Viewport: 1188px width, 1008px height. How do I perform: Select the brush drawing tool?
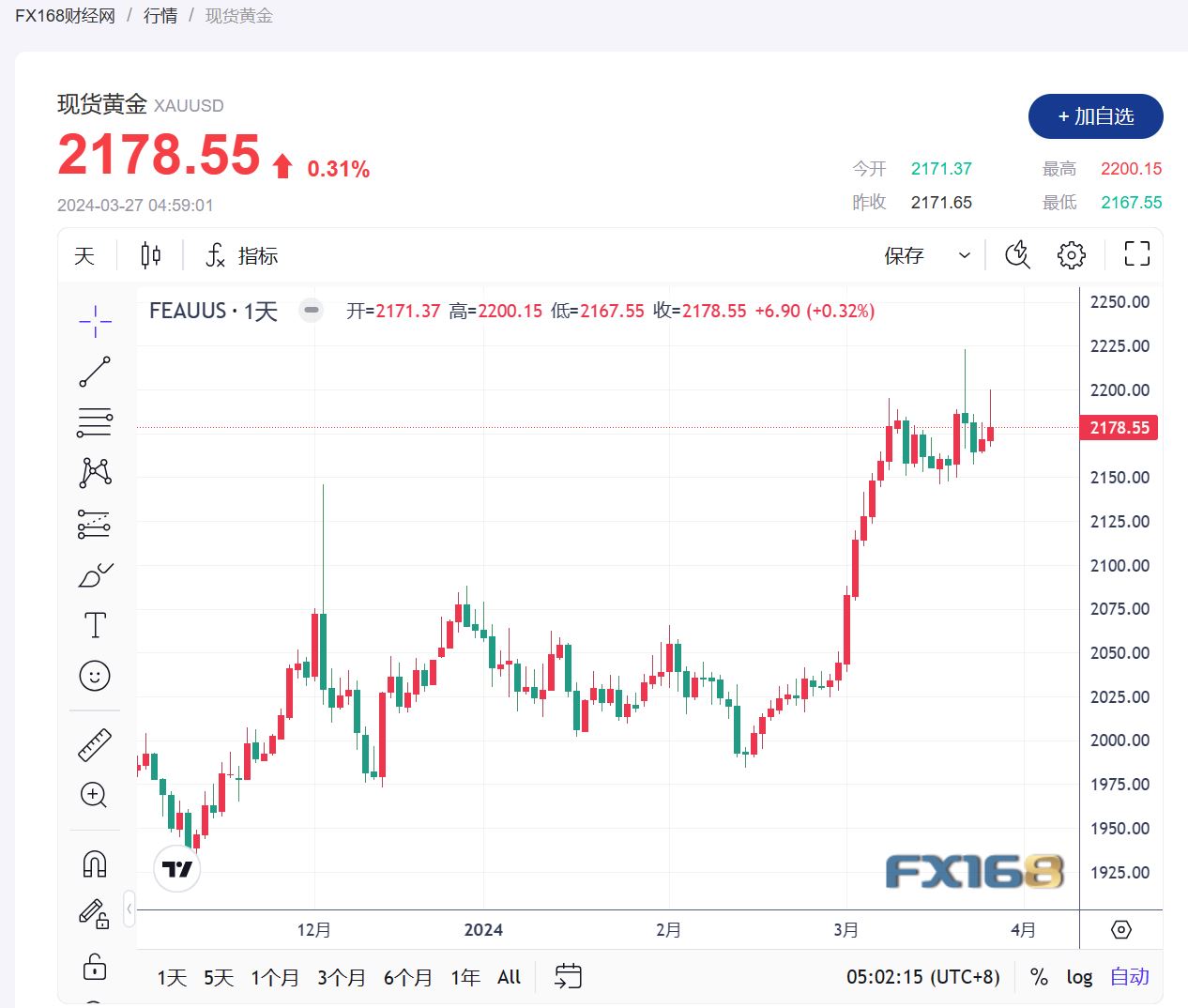pyautogui.click(x=94, y=575)
